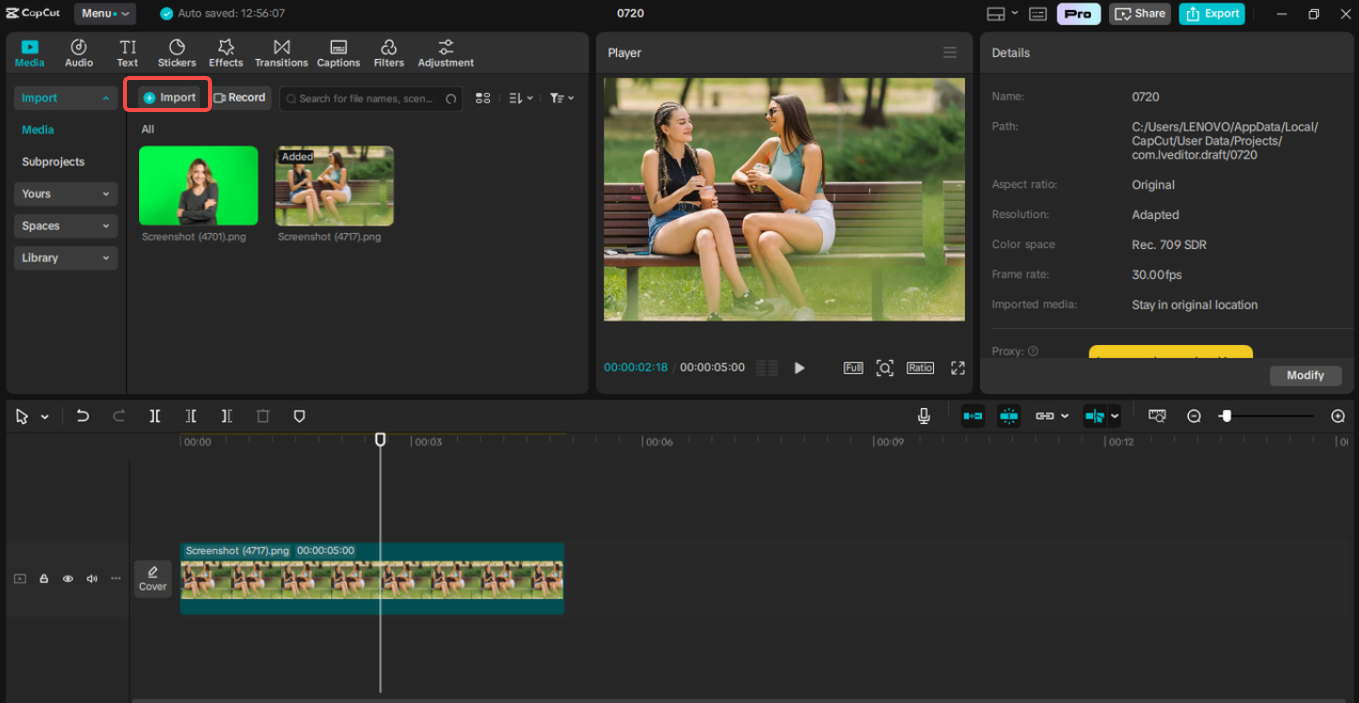Select the Screenshot (4701).png thumbnail
This screenshot has height=703, width=1359.
tap(198, 185)
